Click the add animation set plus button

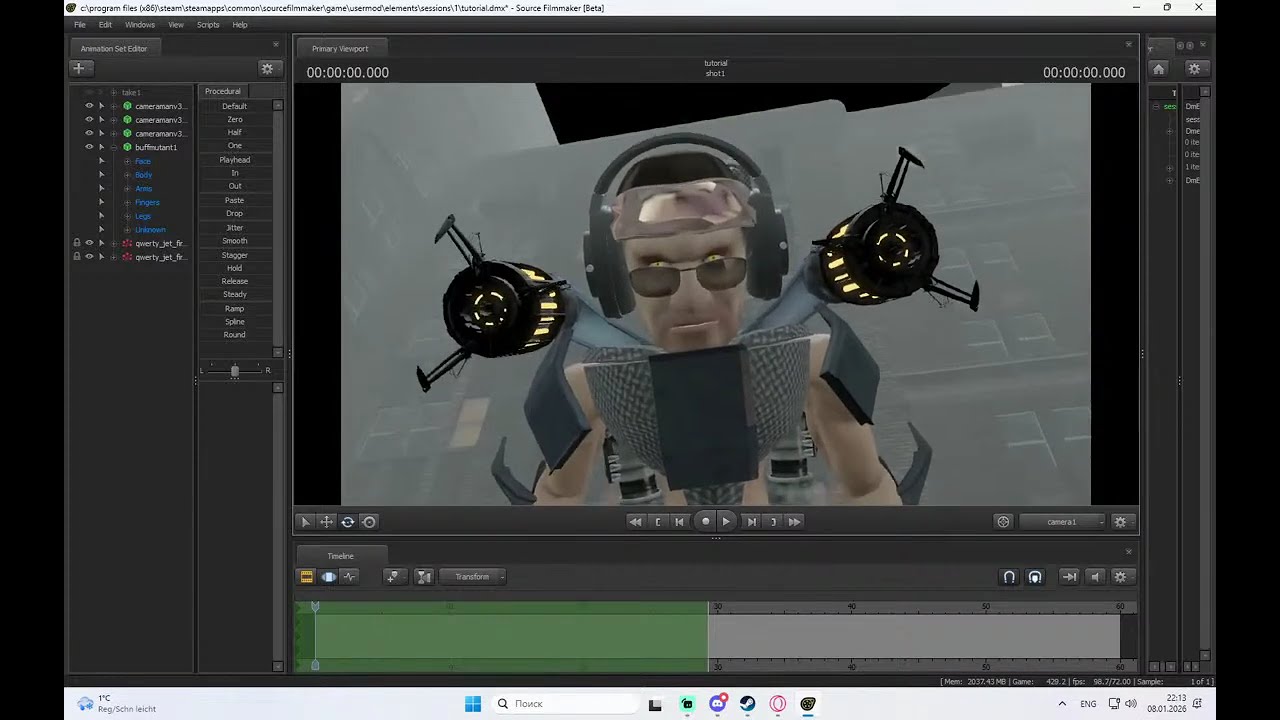pyautogui.click(x=80, y=68)
